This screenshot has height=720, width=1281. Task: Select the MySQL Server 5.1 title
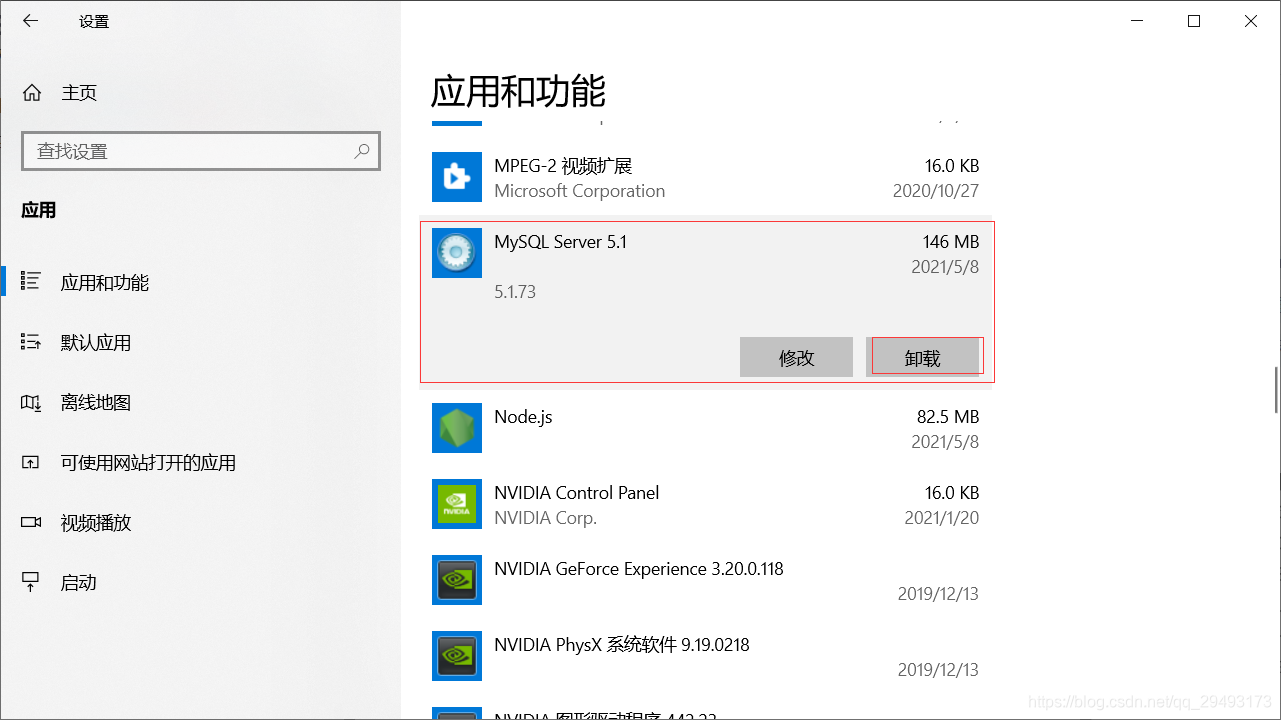[x=560, y=242]
